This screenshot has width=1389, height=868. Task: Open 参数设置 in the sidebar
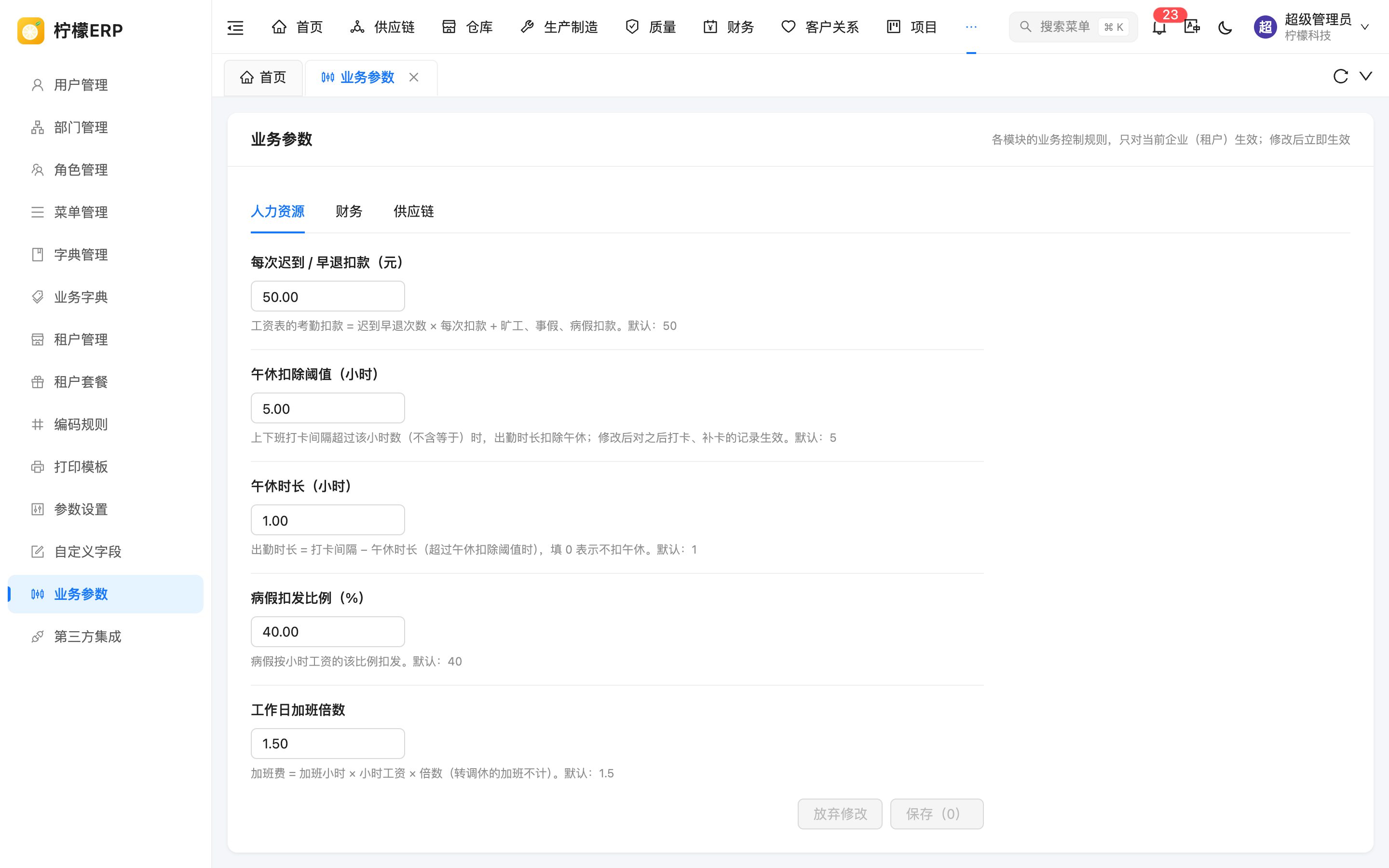tap(106, 510)
